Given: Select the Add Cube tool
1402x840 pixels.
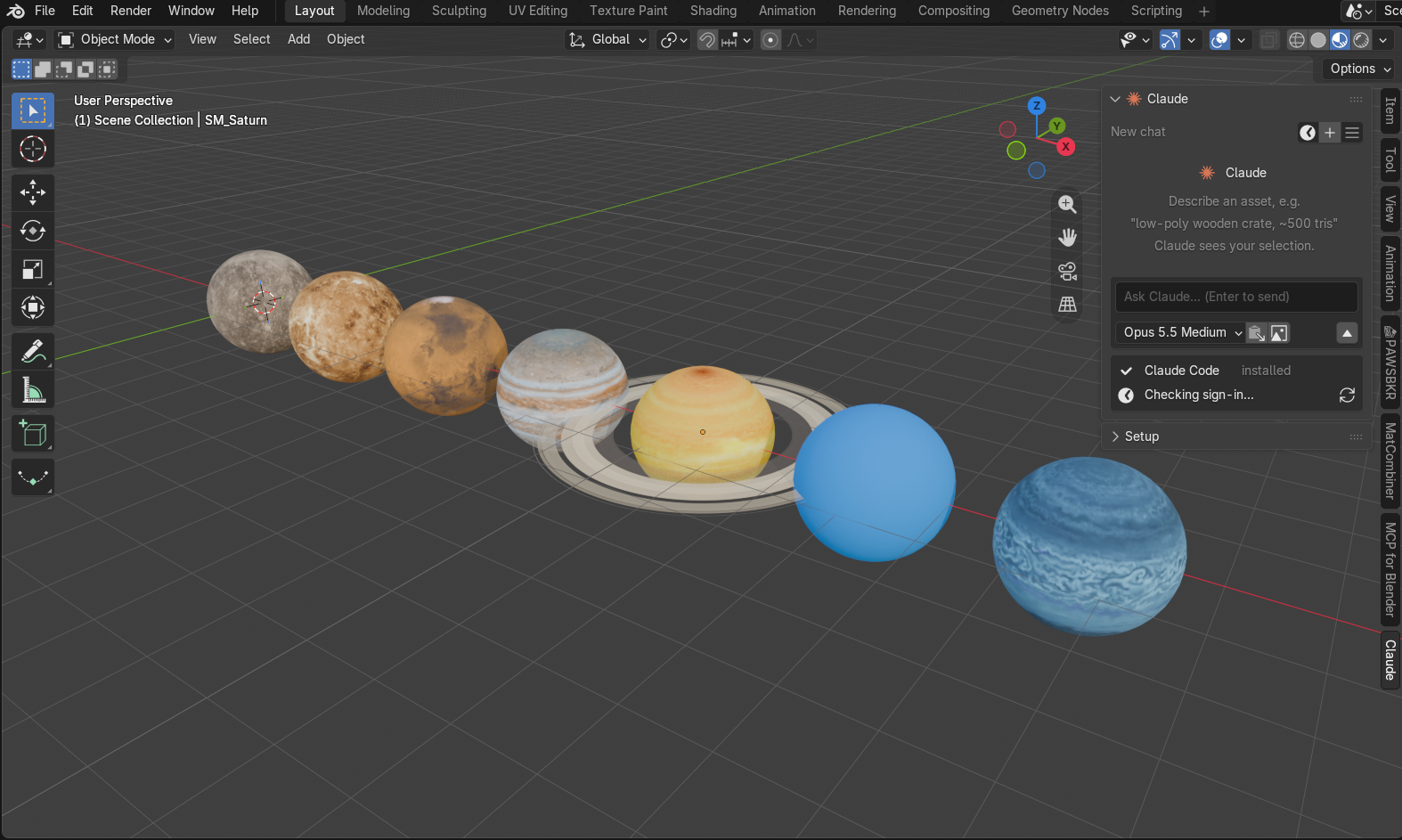Looking at the screenshot, I should (x=33, y=434).
